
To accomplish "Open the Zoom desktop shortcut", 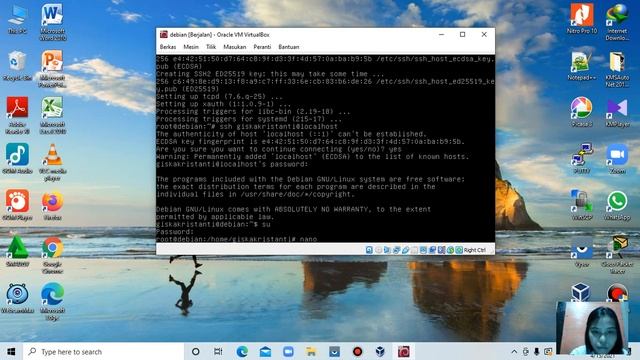I will pos(617,158).
